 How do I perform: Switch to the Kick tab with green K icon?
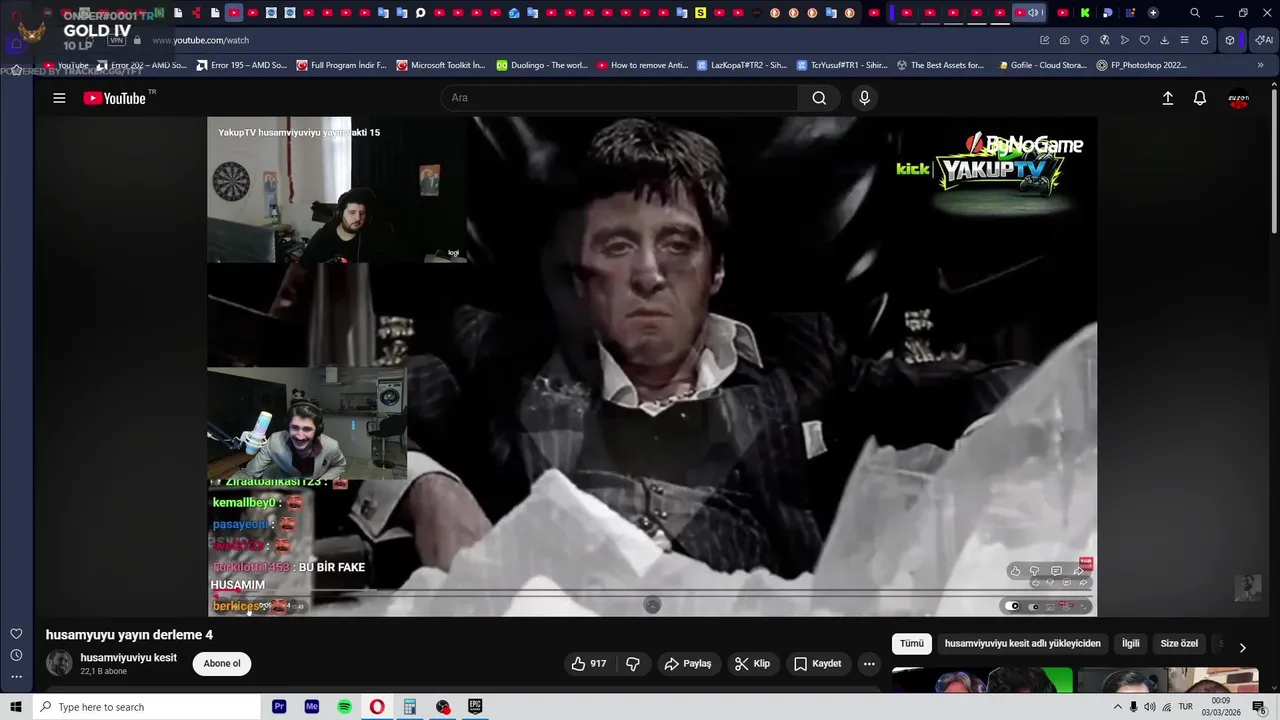click(x=1085, y=13)
